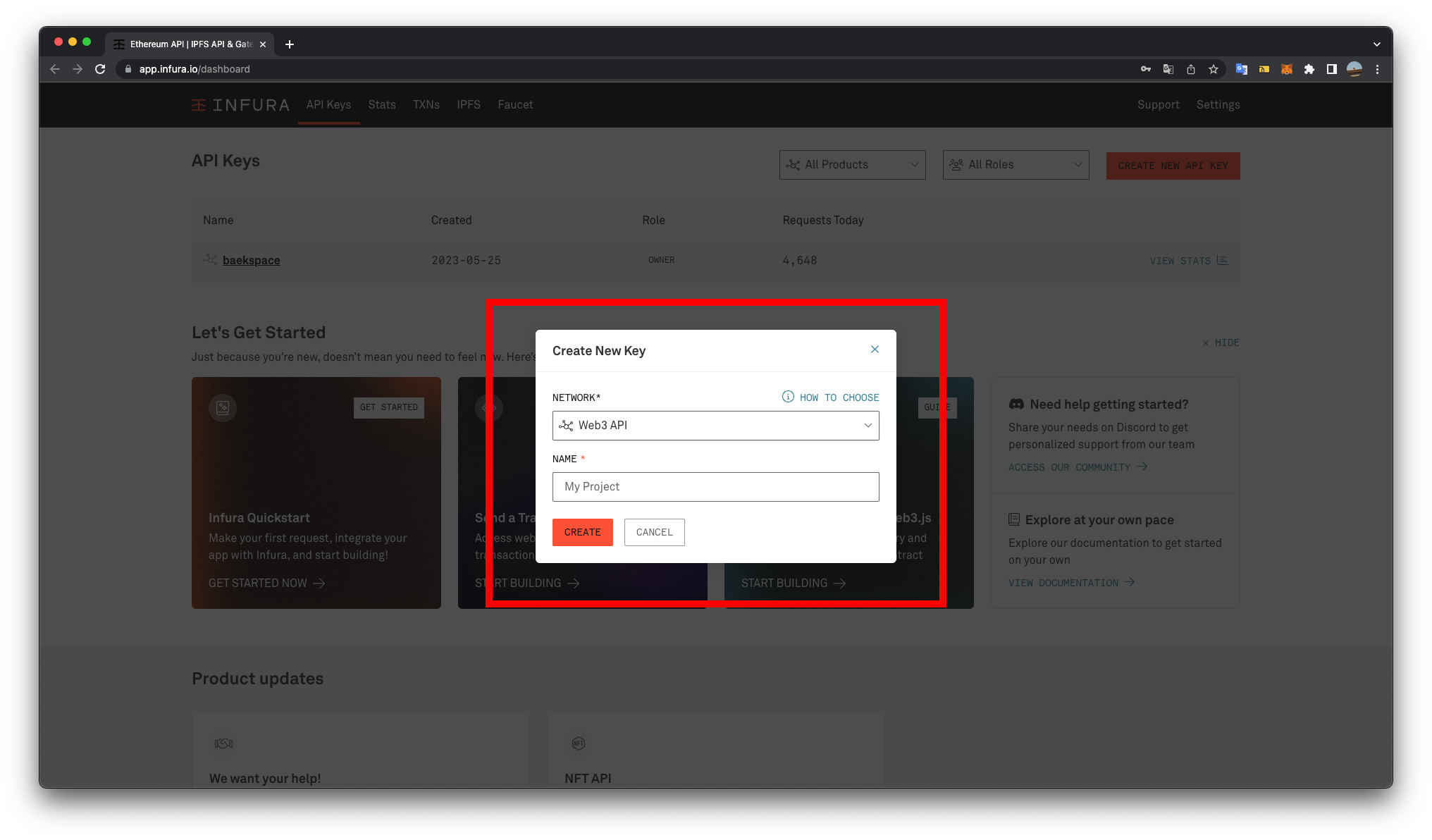The image size is (1432, 840).
Task: Open the All Products filter dropdown
Action: (x=852, y=165)
